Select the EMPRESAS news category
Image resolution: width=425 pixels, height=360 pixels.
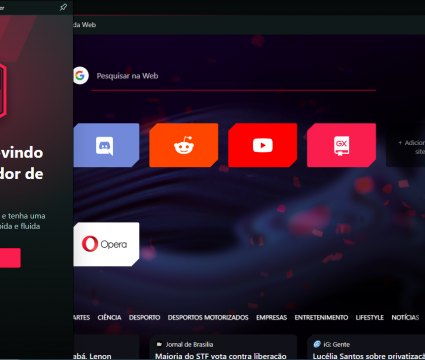(x=271, y=317)
